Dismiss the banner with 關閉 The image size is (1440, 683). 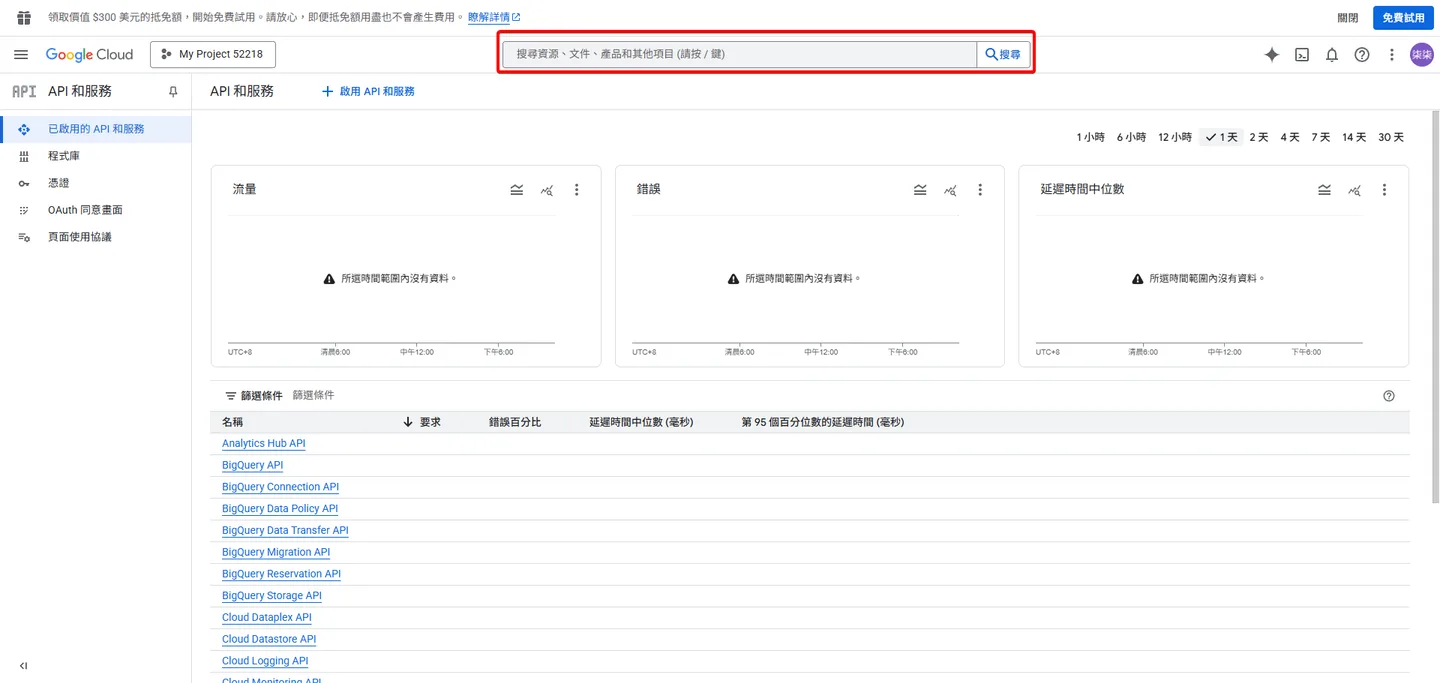1348,18
